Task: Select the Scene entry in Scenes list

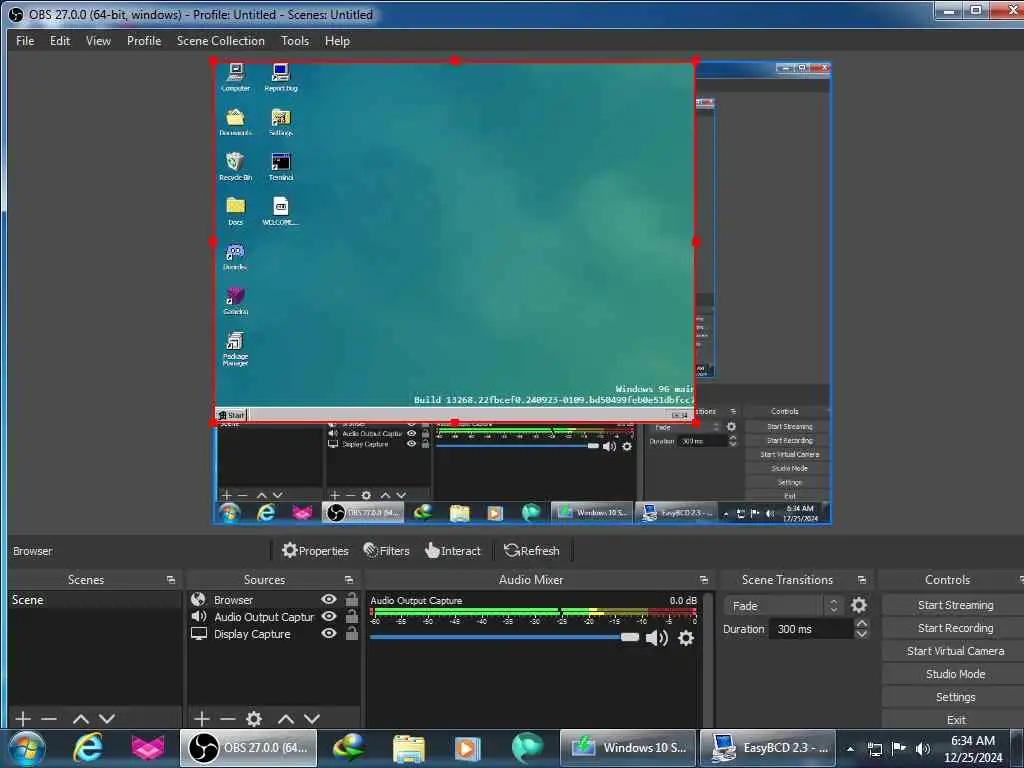Action: [x=95, y=600]
